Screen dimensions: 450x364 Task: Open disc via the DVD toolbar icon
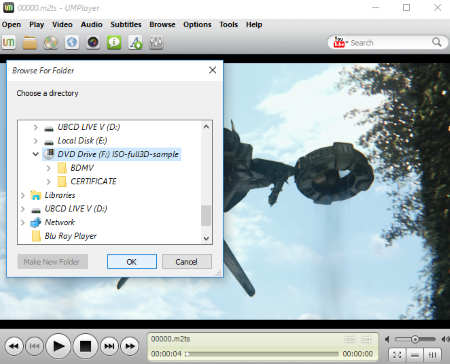[x=51, y=43]
